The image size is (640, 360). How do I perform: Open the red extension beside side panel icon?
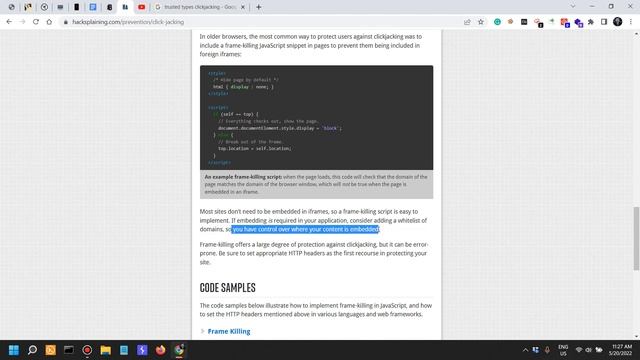coord(564,22)
